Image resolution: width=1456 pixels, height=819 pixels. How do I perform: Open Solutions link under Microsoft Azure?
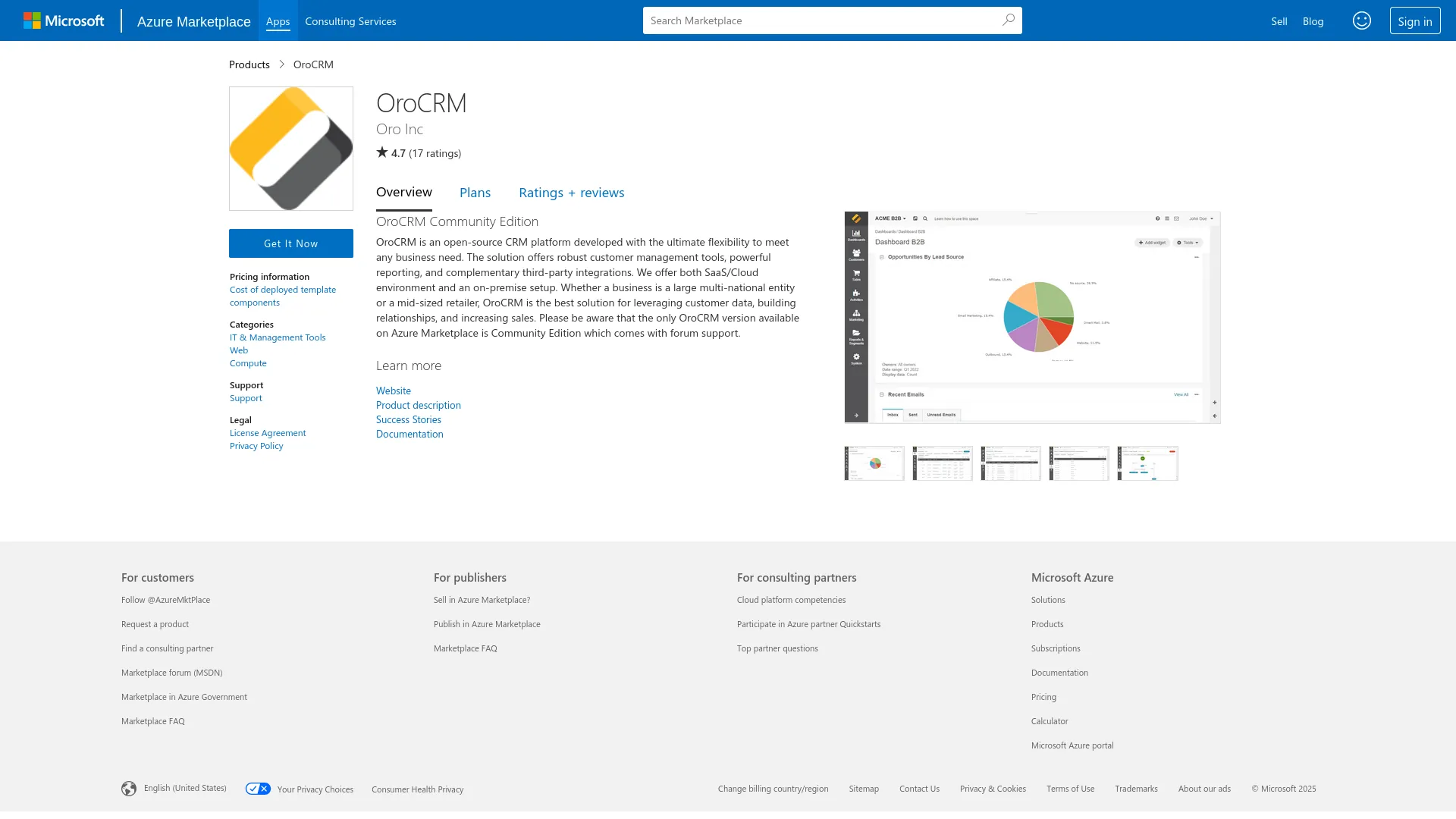(x=1048, y=600)
